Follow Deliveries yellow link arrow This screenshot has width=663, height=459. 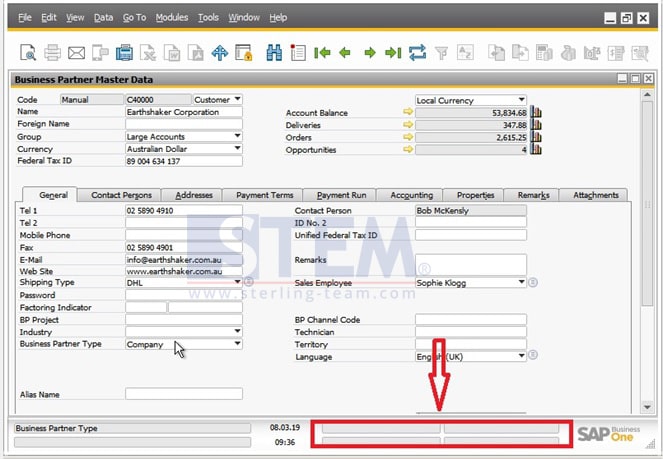pos(408,124)
